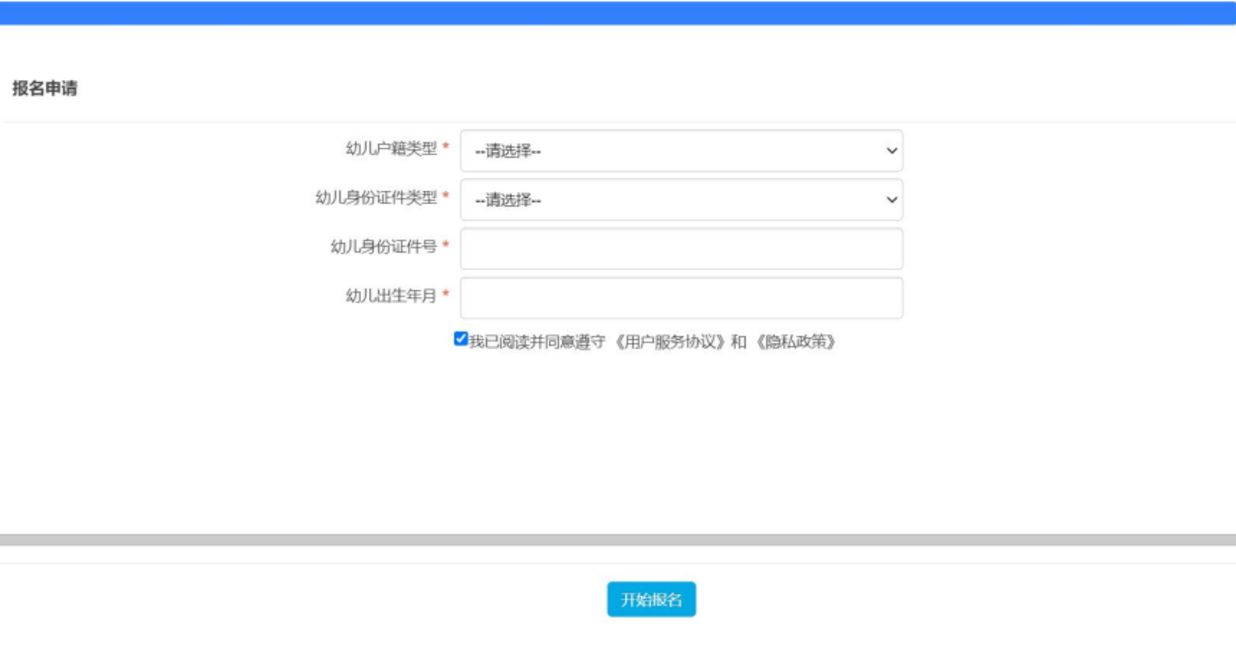The image size is (1236, 646).
Task: Click the 我已阅读并同意遵守 agreement text
Action: 537,342
